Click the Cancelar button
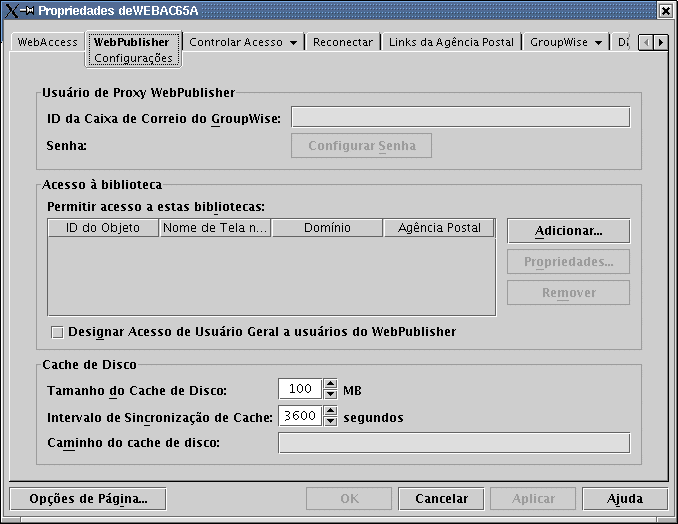Screen dimensions: 678x524 click(441, 499)
